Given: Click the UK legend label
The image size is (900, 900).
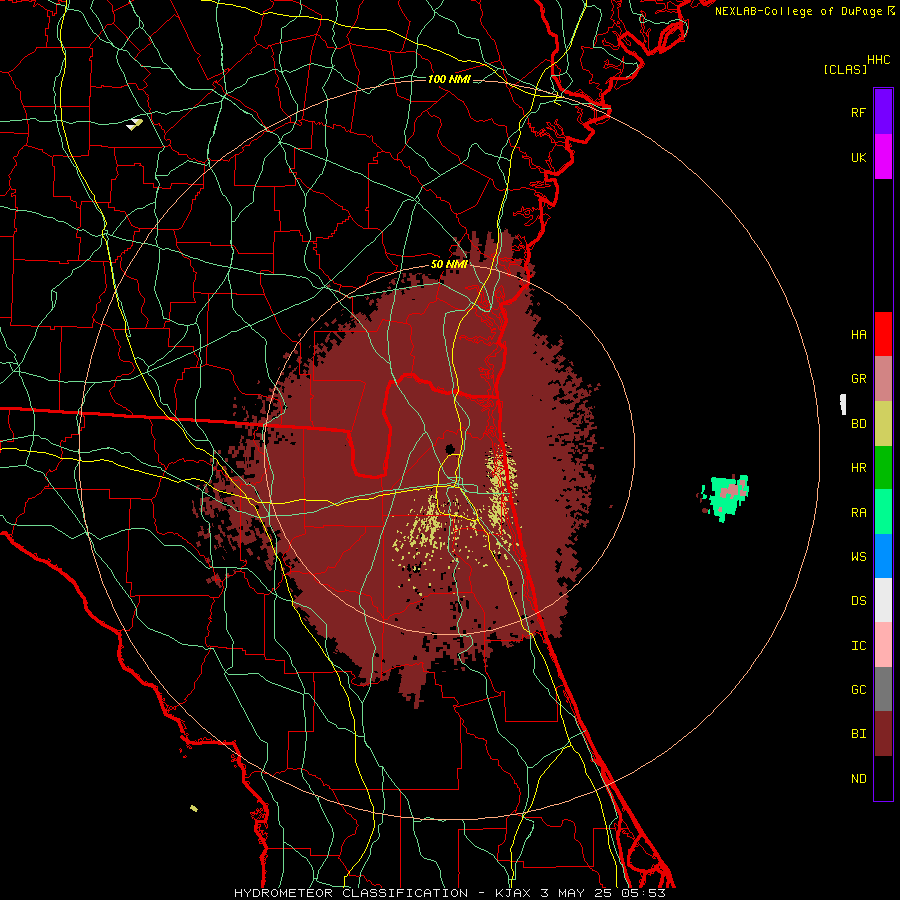Looking at the screenshot, I should tap(858, 157).
